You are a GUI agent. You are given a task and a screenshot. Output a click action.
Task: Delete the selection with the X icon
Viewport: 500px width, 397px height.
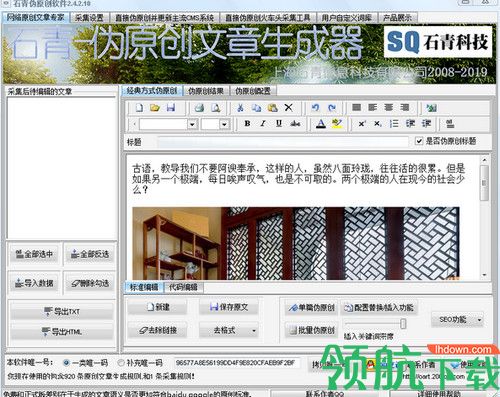(289, 108)
